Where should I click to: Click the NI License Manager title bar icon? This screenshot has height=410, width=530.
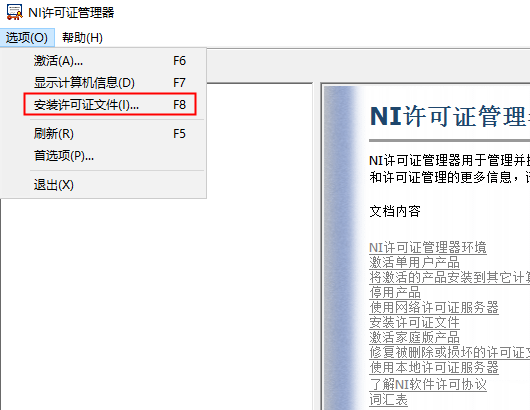coord(15,12)
